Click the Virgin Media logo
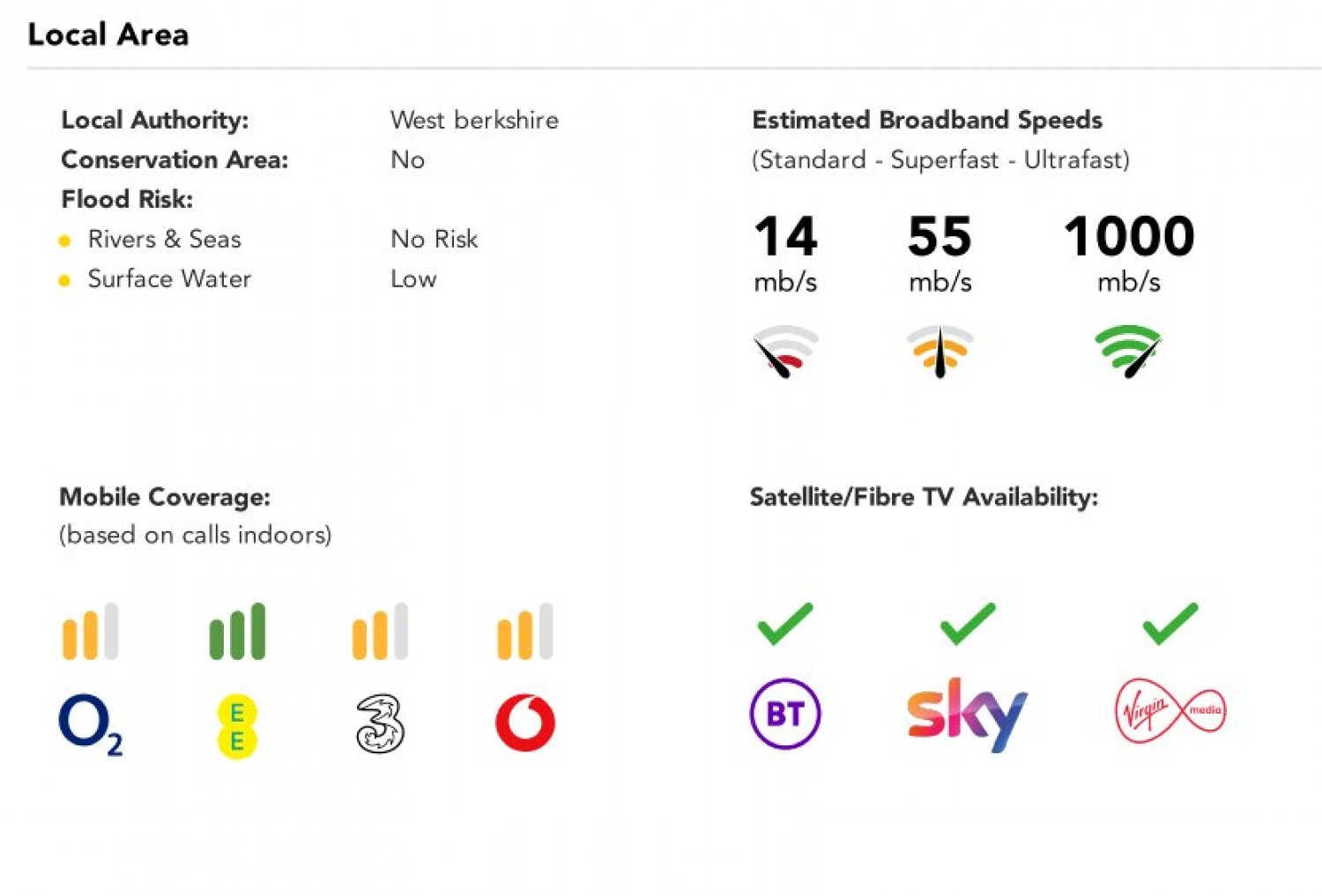 click(1170, 710)
